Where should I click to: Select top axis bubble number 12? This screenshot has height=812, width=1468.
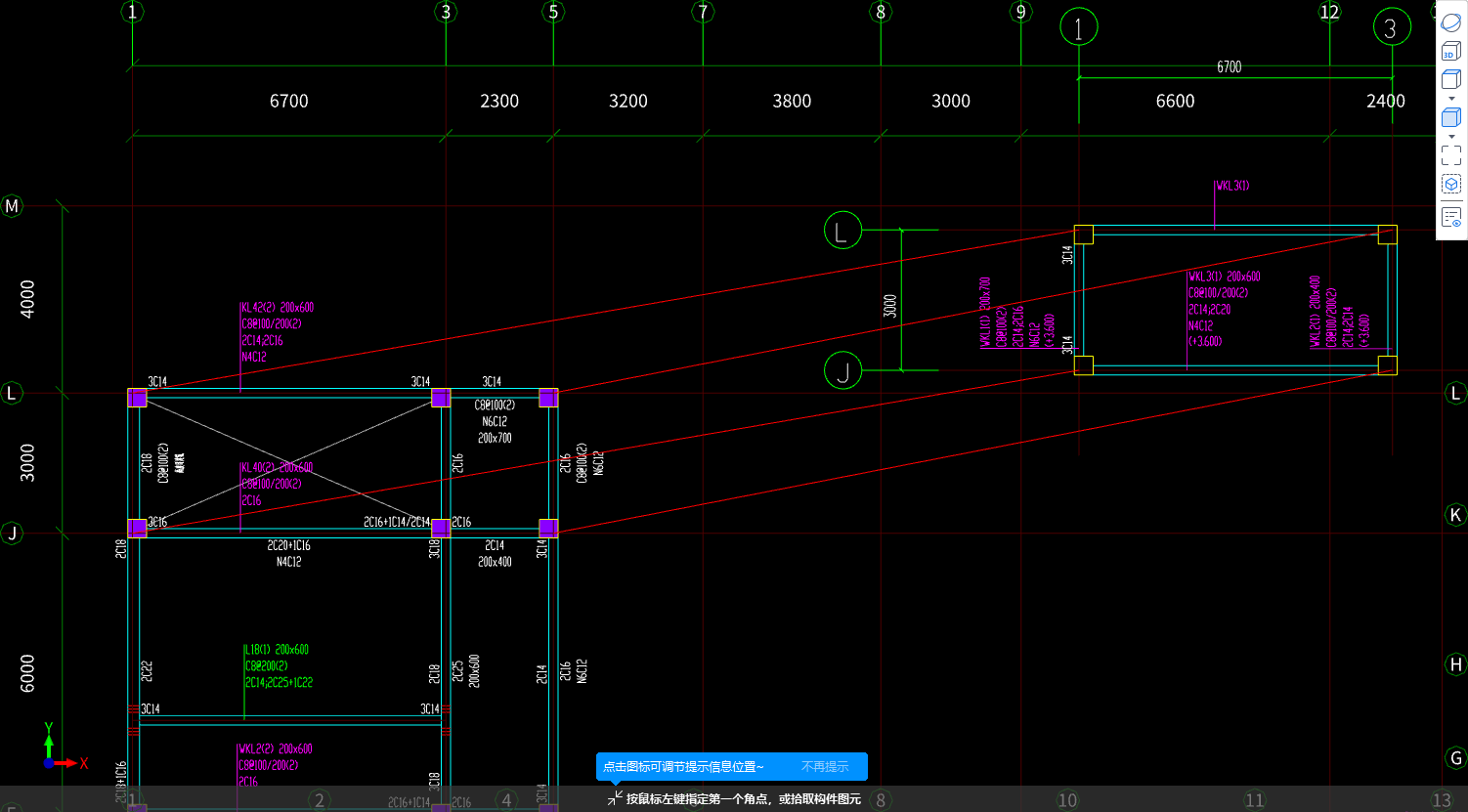[1329, 12]
